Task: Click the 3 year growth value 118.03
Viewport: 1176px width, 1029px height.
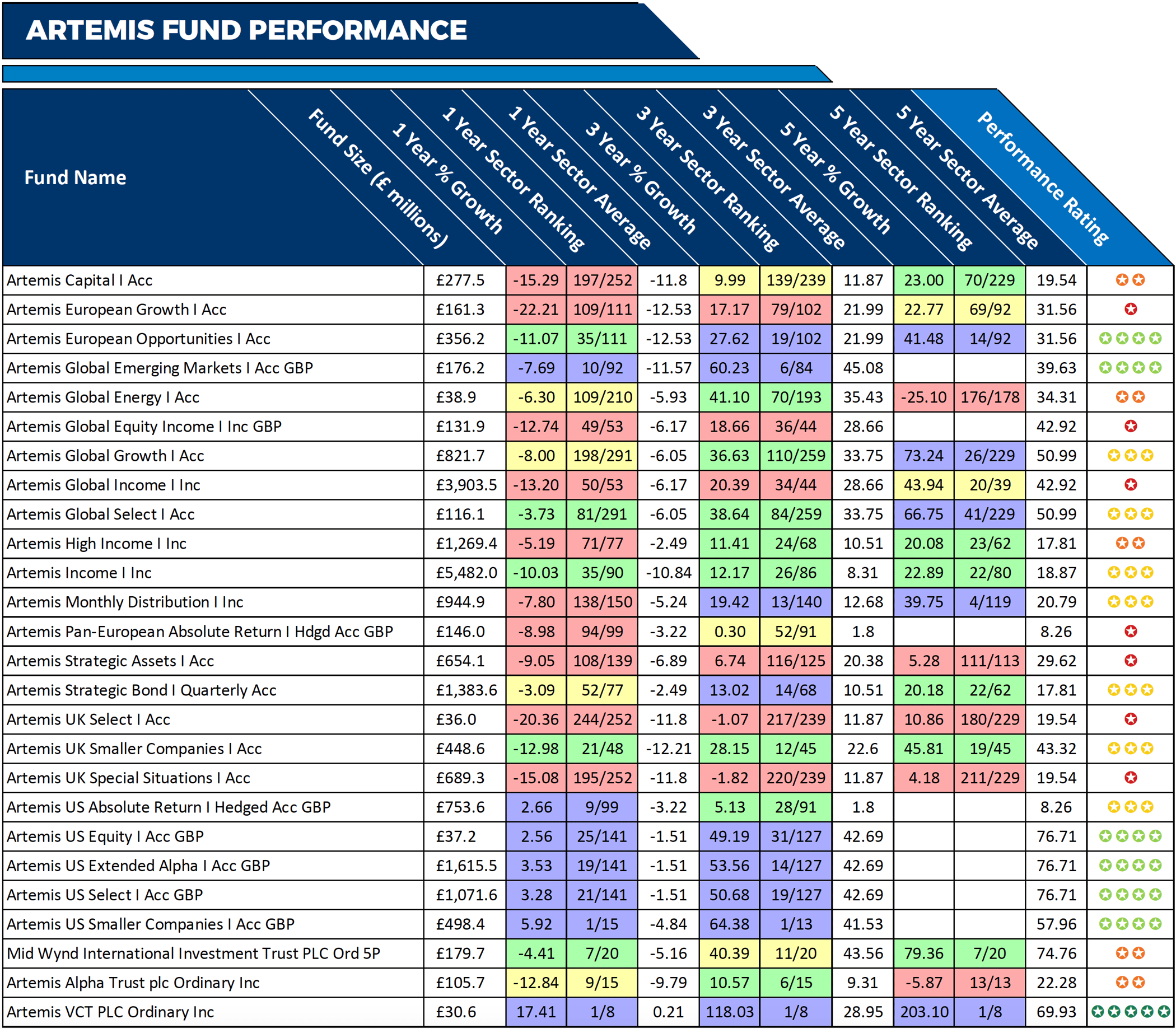Action: point(729,1012)
